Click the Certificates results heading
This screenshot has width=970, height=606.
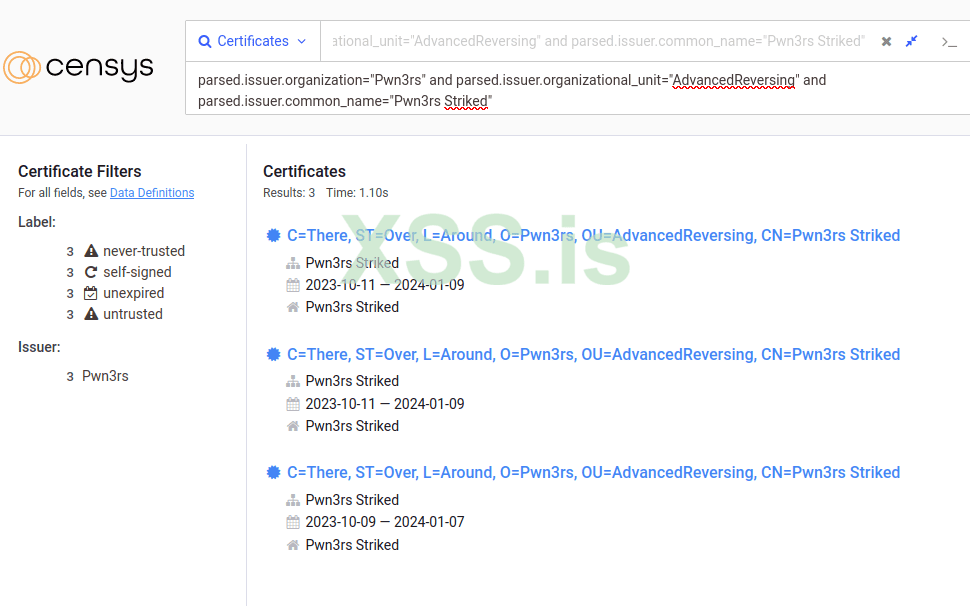(x=304, y=171)
